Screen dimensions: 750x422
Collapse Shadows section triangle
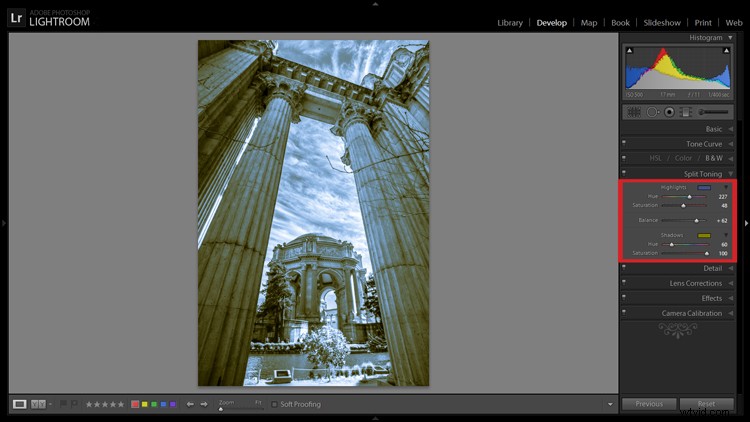click(x=726, y=235)
